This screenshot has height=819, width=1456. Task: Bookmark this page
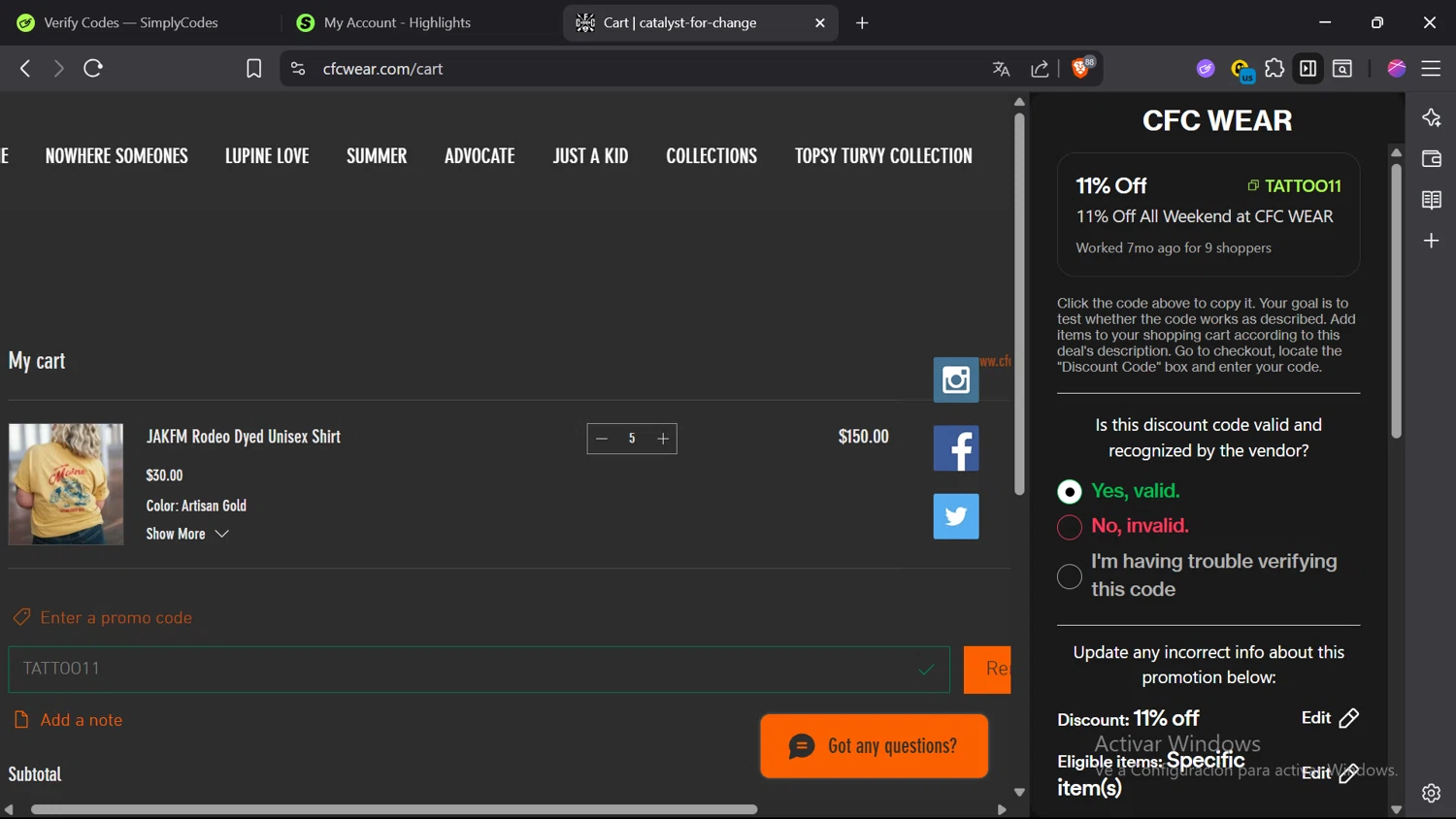[x=253, y=69]
